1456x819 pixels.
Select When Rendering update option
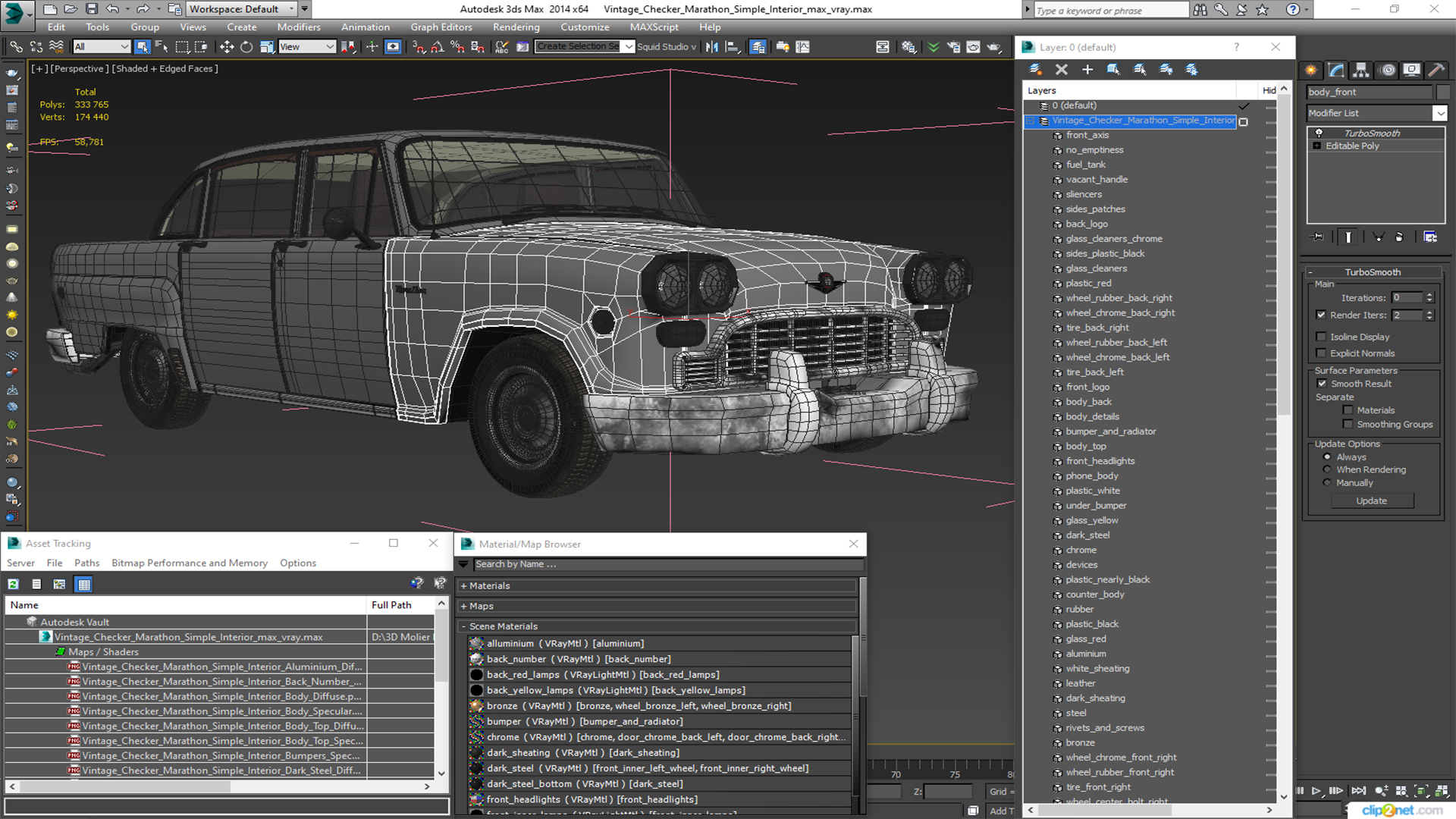pos(1327,469)
